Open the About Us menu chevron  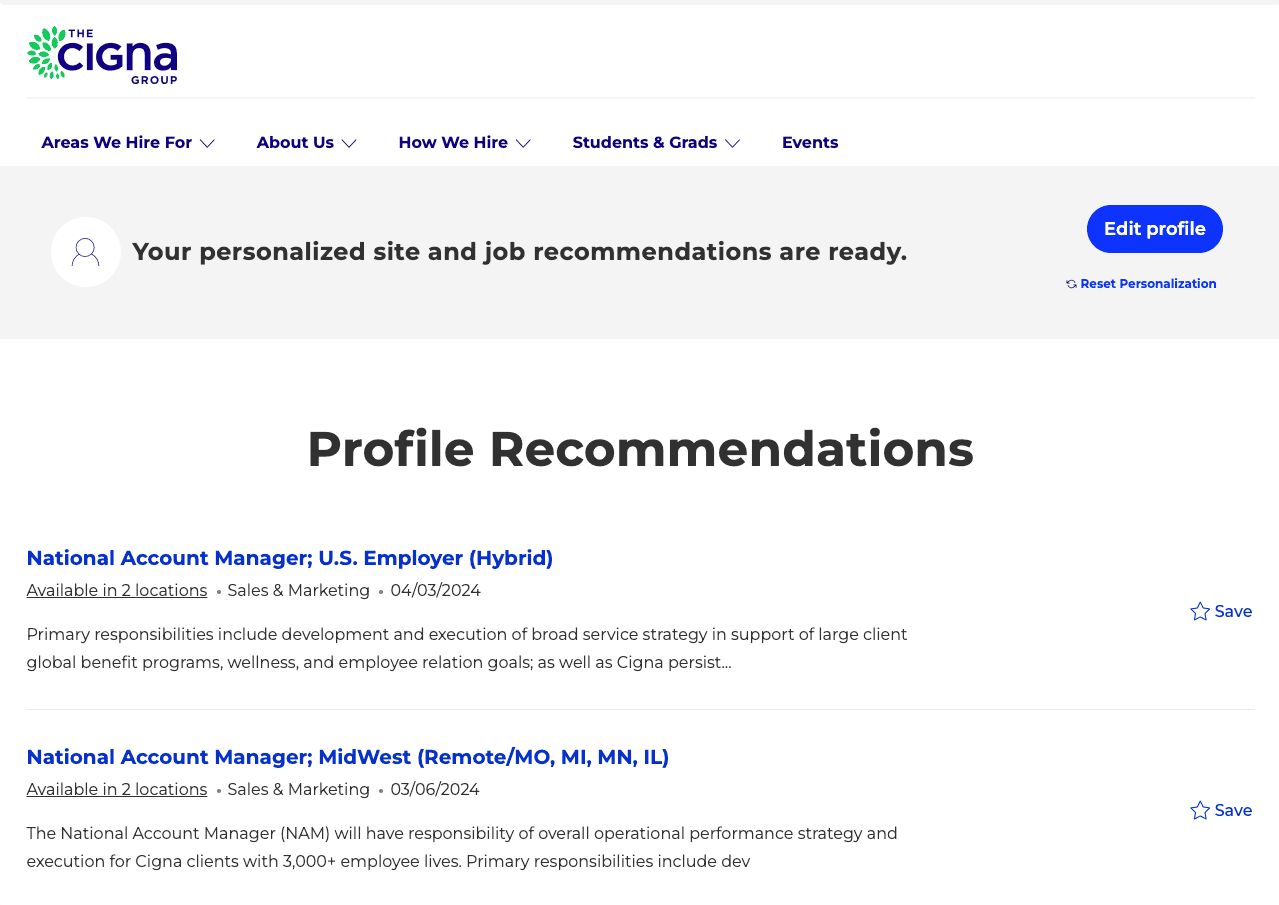348,143
